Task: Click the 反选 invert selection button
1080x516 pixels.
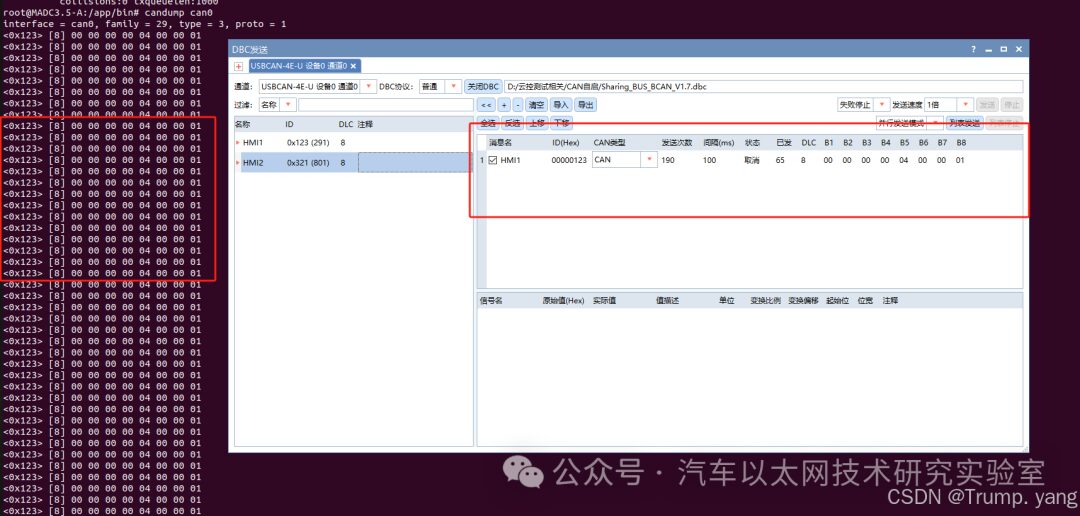Action: coord(512,123)
